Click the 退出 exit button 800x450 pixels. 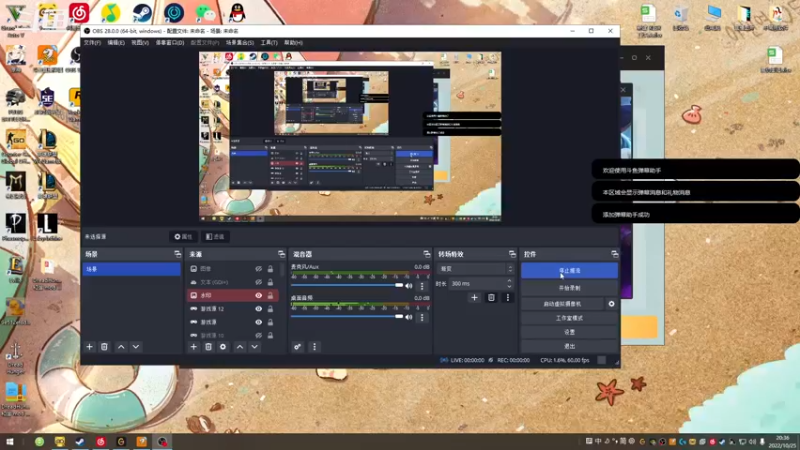point(569,346)
